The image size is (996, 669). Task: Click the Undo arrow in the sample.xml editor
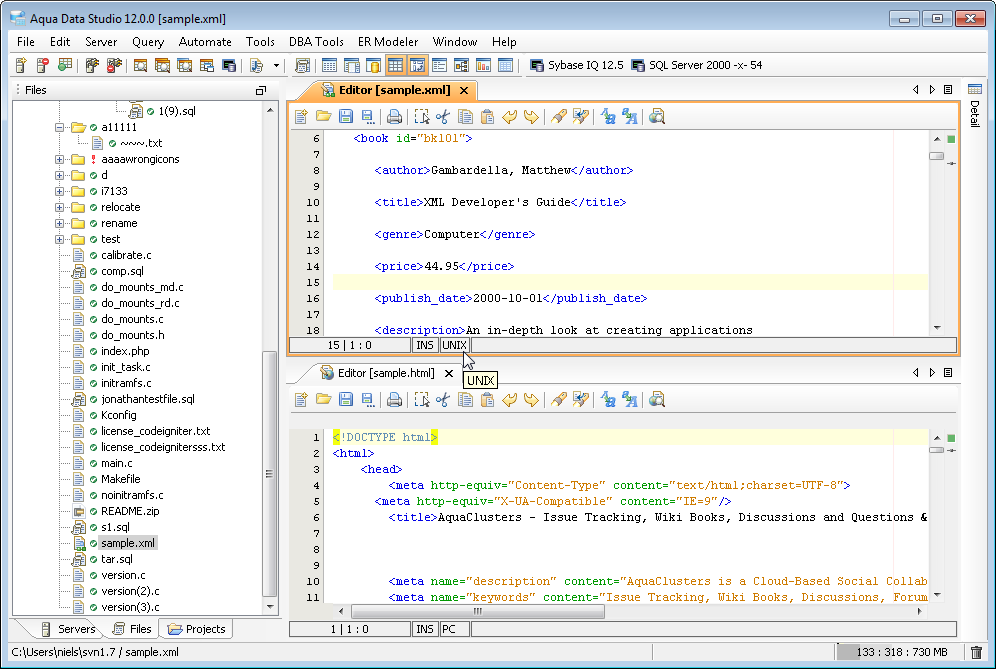[x=510, y=117]
